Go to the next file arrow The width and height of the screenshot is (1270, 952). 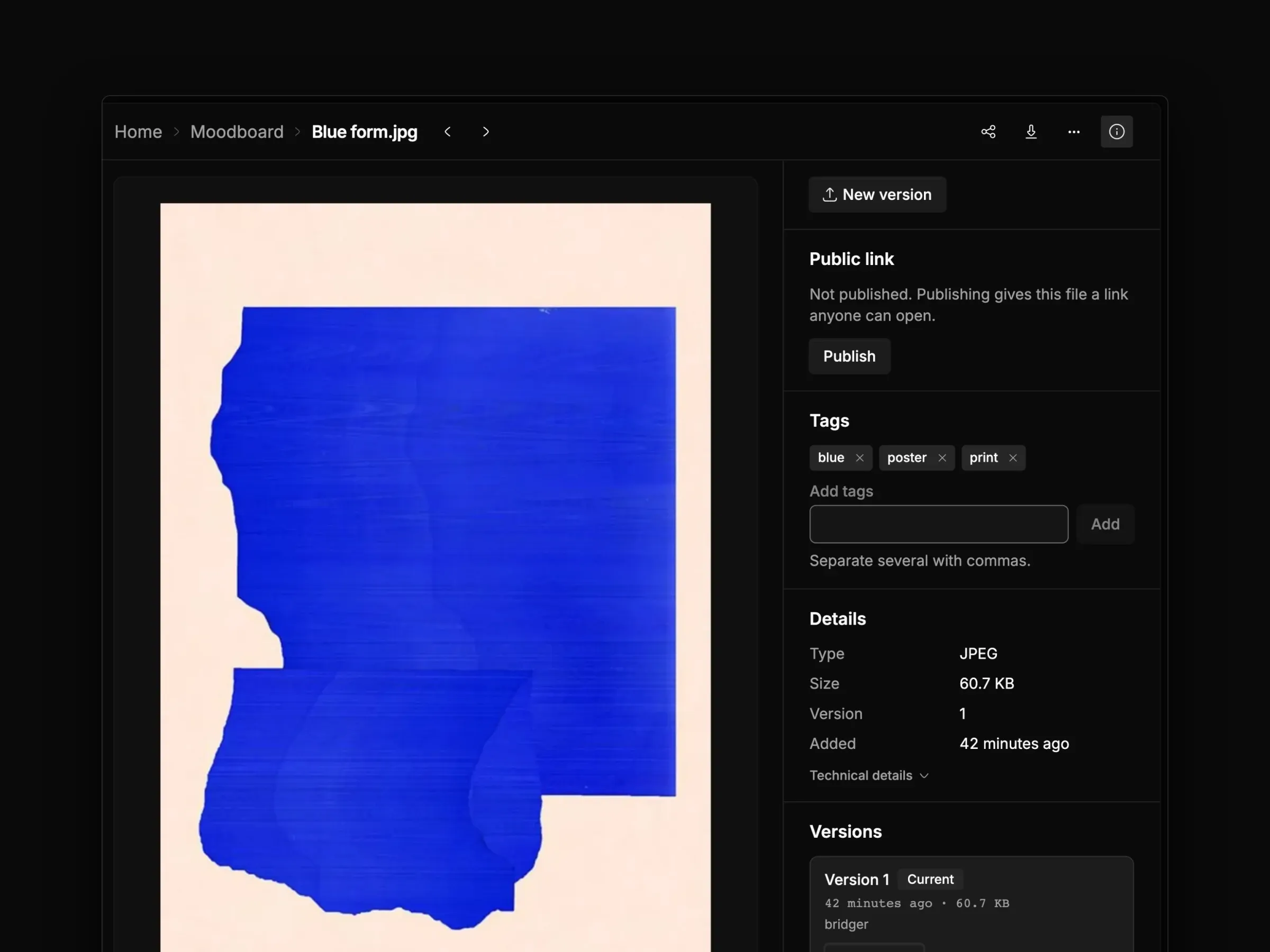(x=486, y=131)
